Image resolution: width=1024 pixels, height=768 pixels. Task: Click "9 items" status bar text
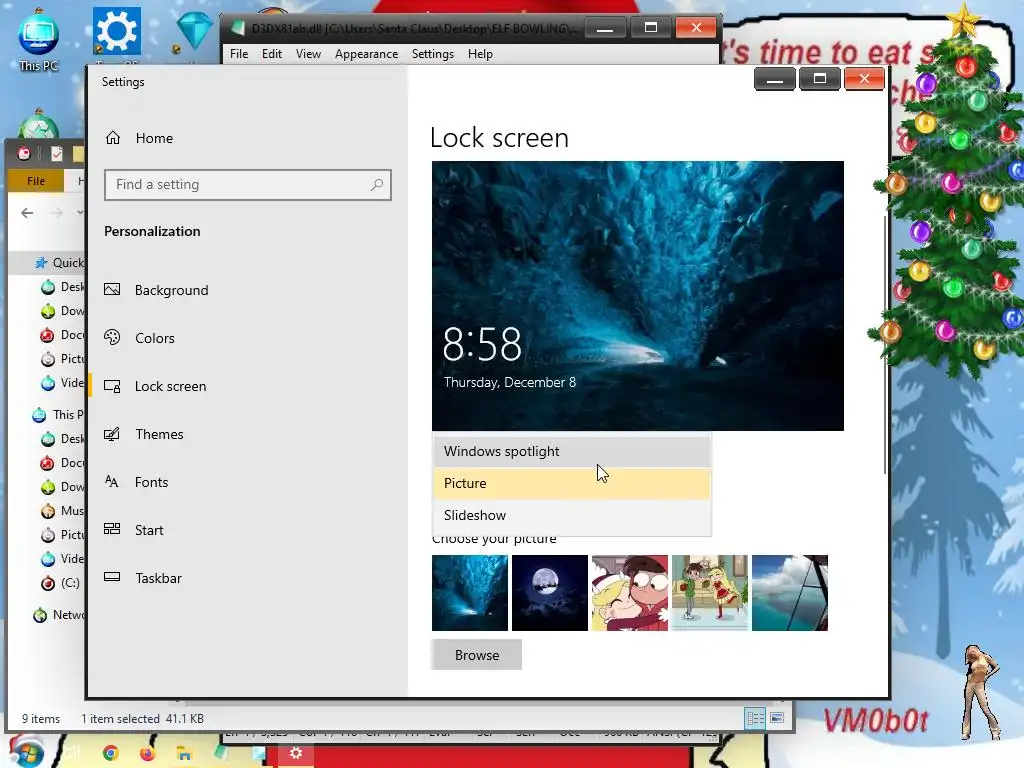tap(40, 718)
